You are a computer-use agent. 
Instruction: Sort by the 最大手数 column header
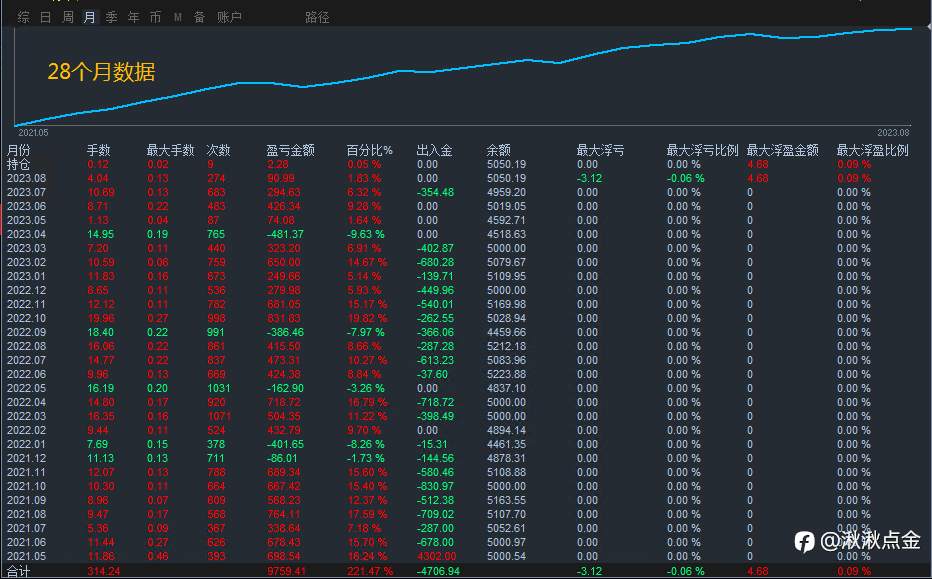(170, 150)
